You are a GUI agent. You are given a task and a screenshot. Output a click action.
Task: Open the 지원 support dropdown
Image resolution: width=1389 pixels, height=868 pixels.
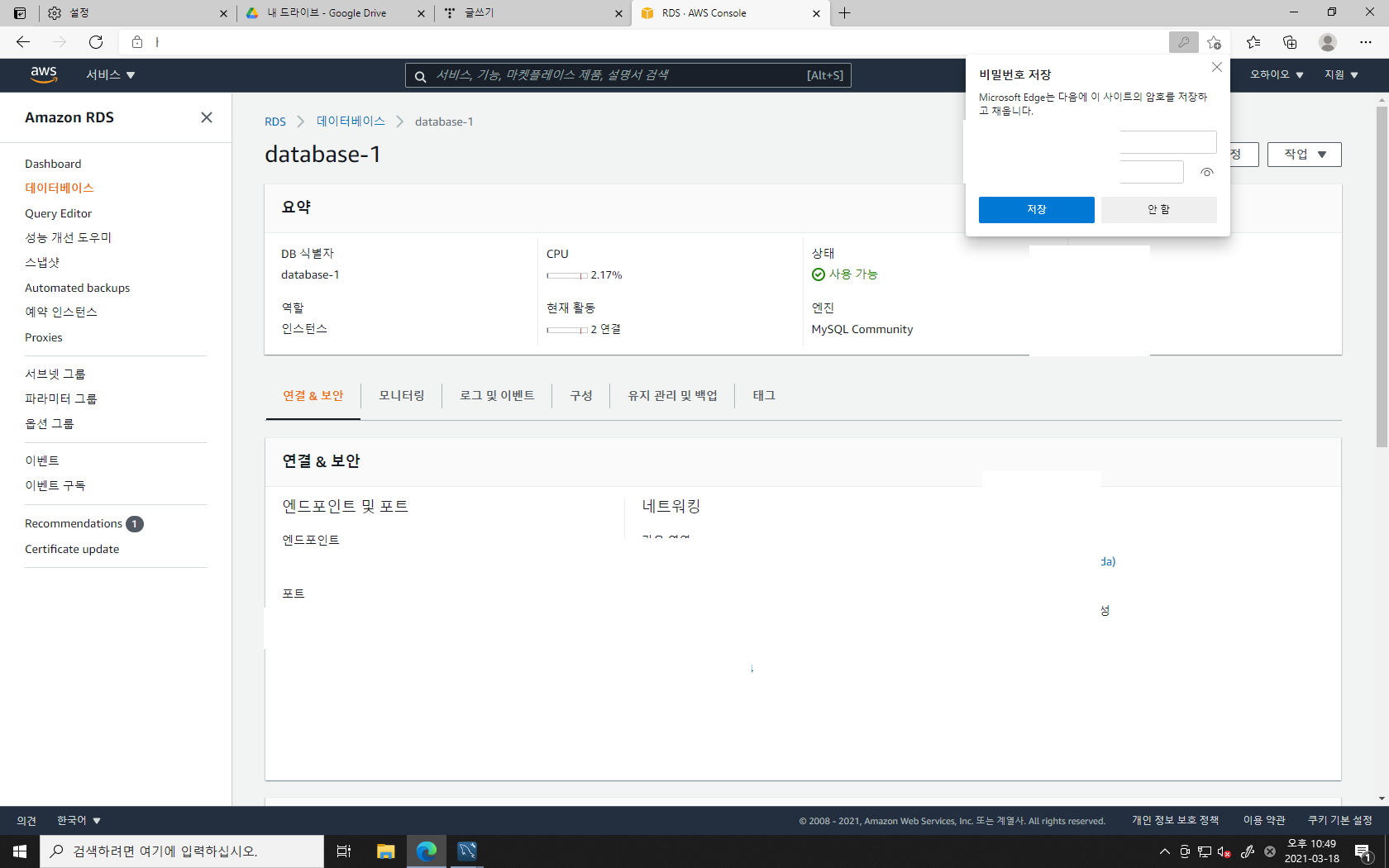(x=1341, y=74)
